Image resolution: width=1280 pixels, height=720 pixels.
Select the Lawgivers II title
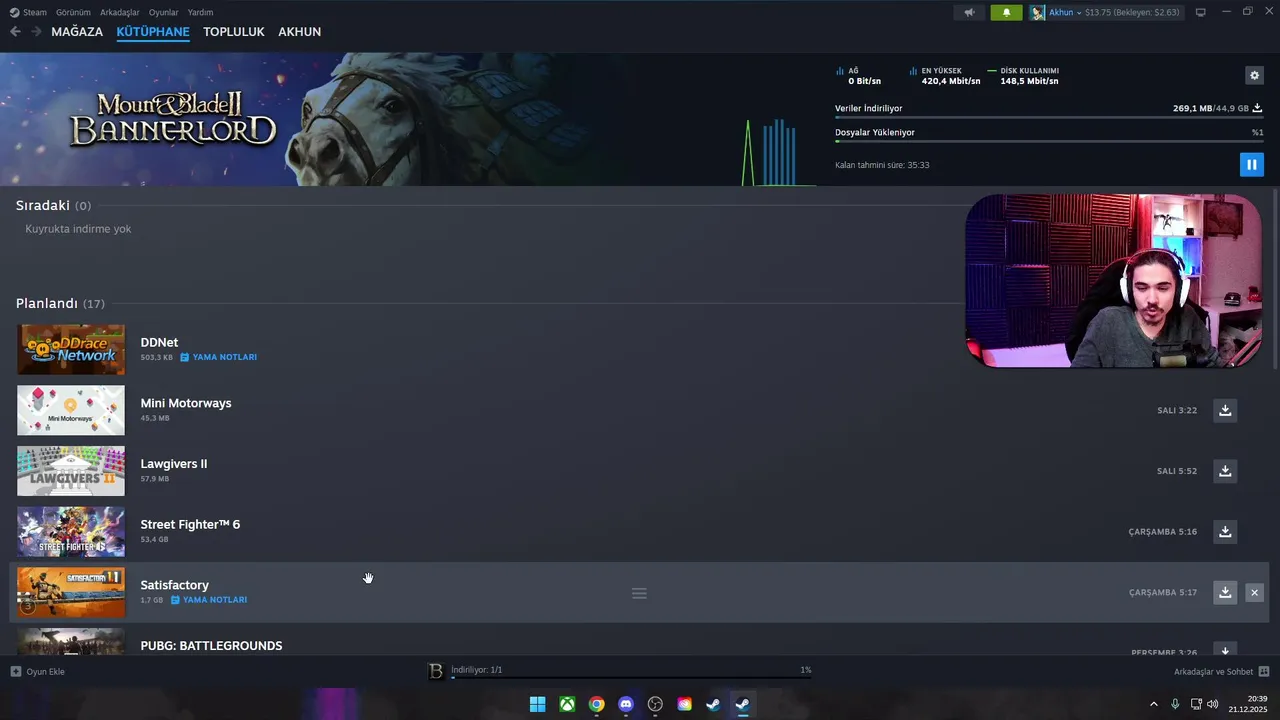click(x=174, y=464)
